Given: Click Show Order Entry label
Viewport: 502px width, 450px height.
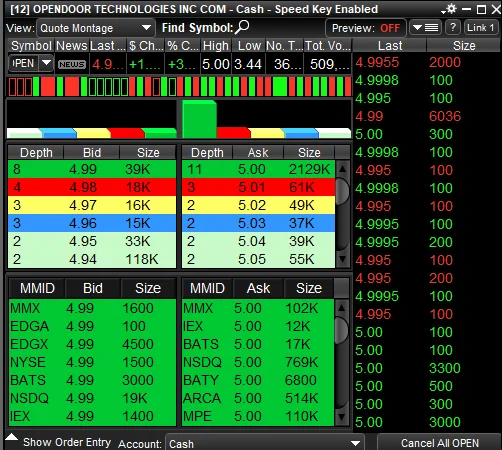Looking at the screenshot, I should pyautogui.click(x=67, y=442).
